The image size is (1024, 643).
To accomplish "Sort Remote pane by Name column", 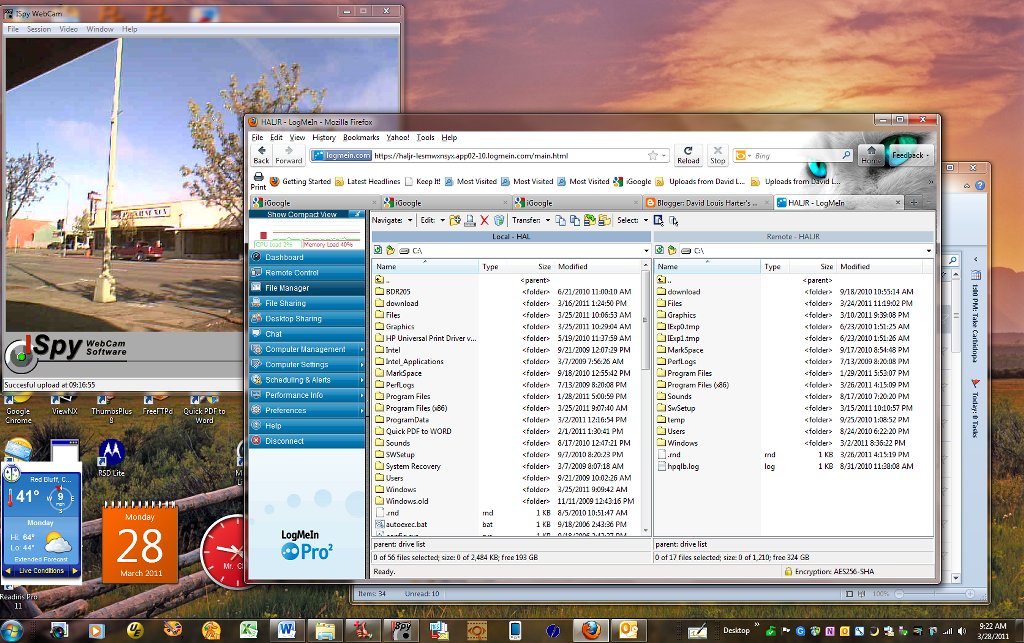I will point(708,266).
